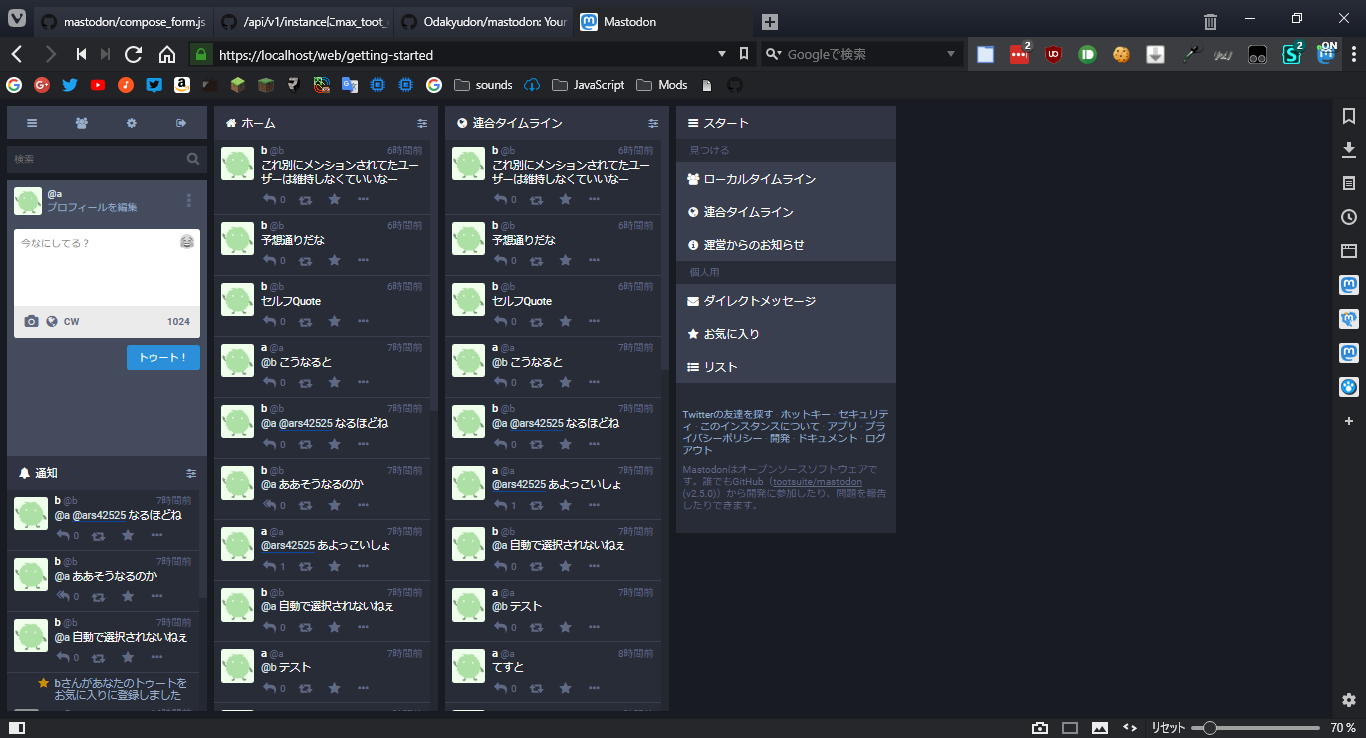
Task: Open the プロフィールを編集 link
Action: [x=92, y=207]
